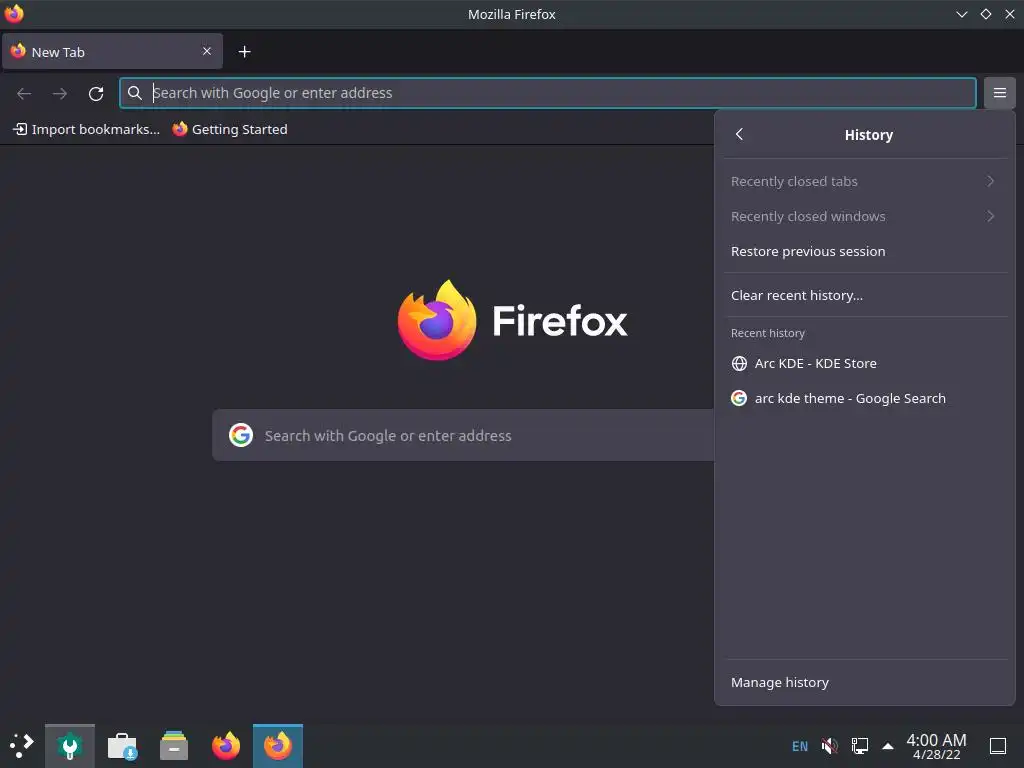Click the forward navigation arrow
The image size is (1024, 768).
pyautogui.click(x=60, y=93)
